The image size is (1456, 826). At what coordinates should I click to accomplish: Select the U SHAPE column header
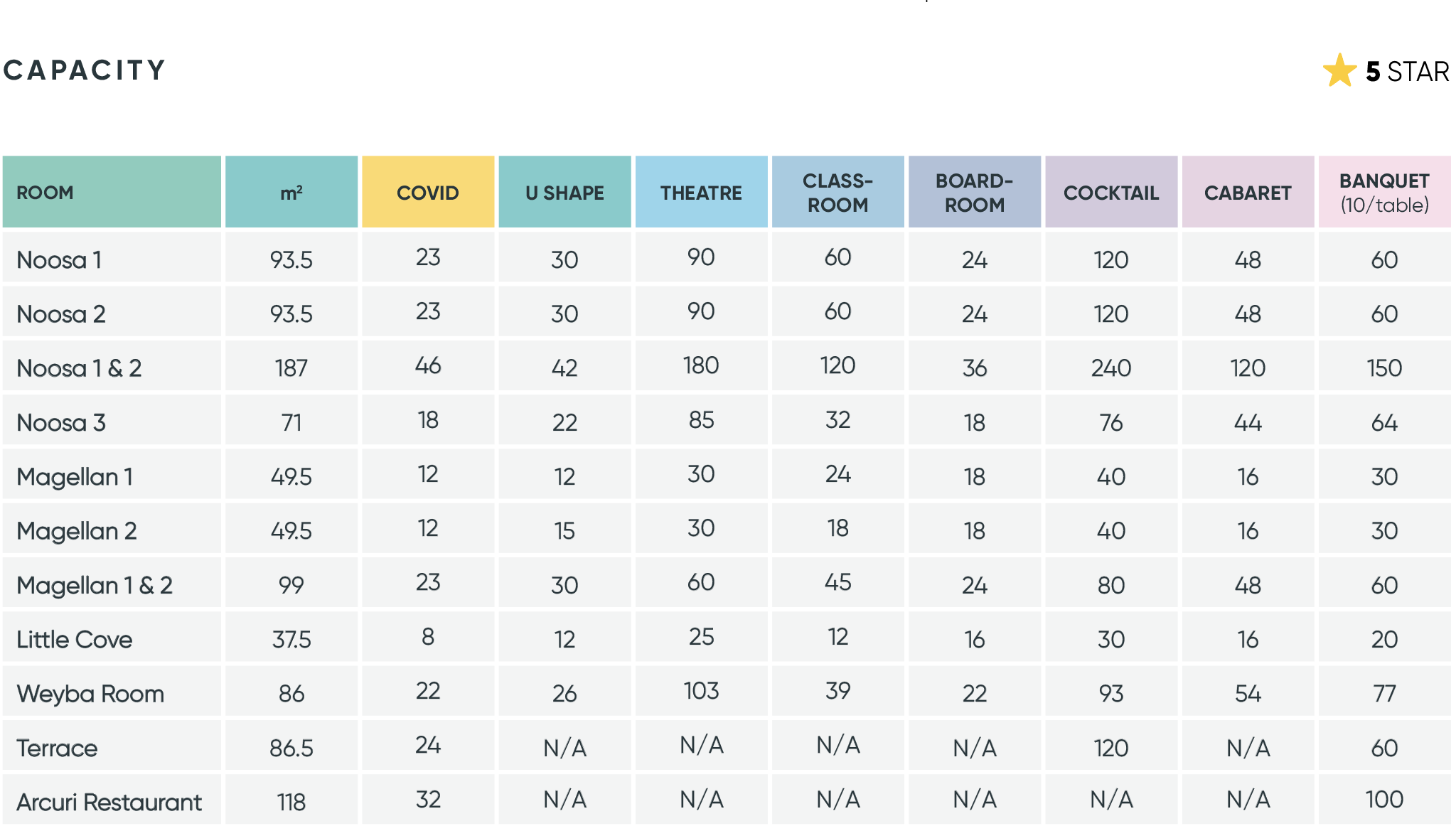coord(564,192)
